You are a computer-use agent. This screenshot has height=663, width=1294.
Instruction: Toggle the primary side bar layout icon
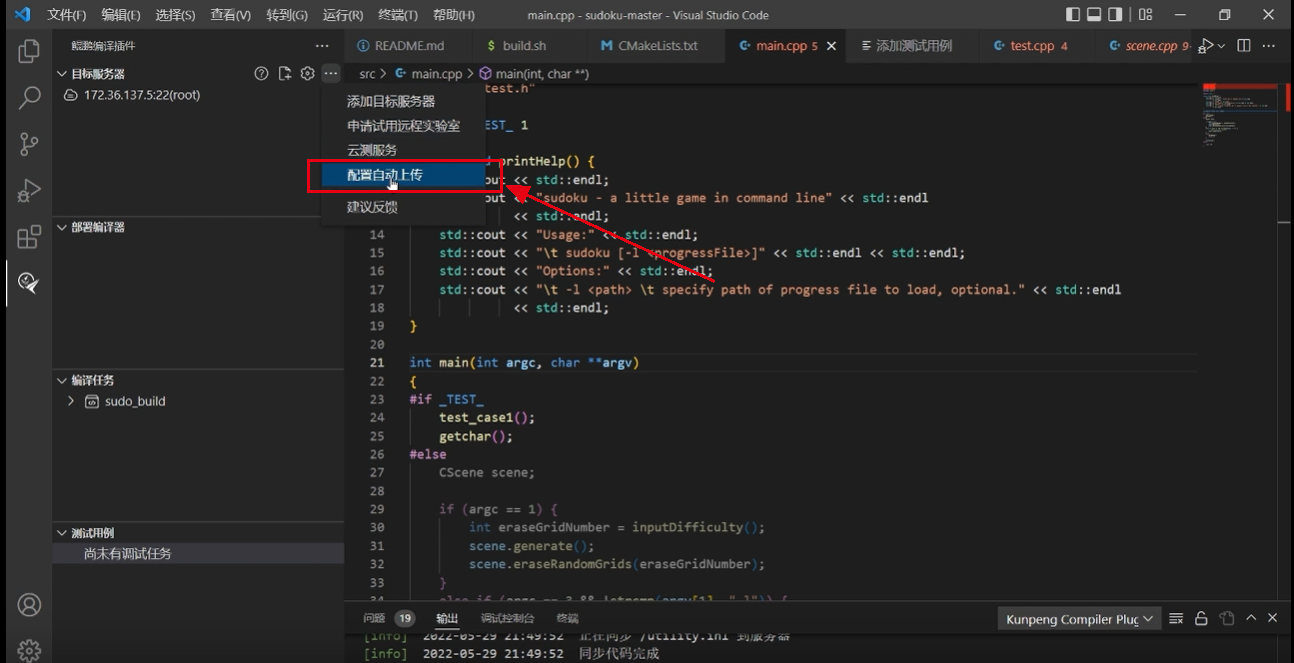pyautogui.click(x=1073, y=15)
